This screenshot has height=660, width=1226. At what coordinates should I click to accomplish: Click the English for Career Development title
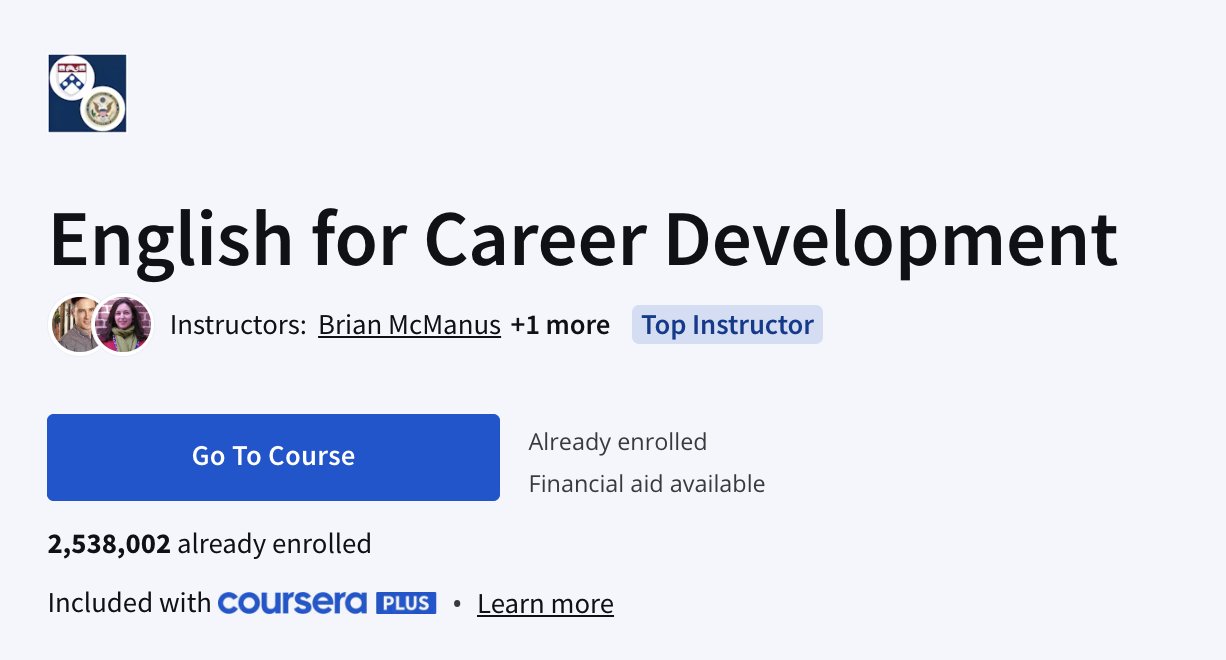coord(582,240)
